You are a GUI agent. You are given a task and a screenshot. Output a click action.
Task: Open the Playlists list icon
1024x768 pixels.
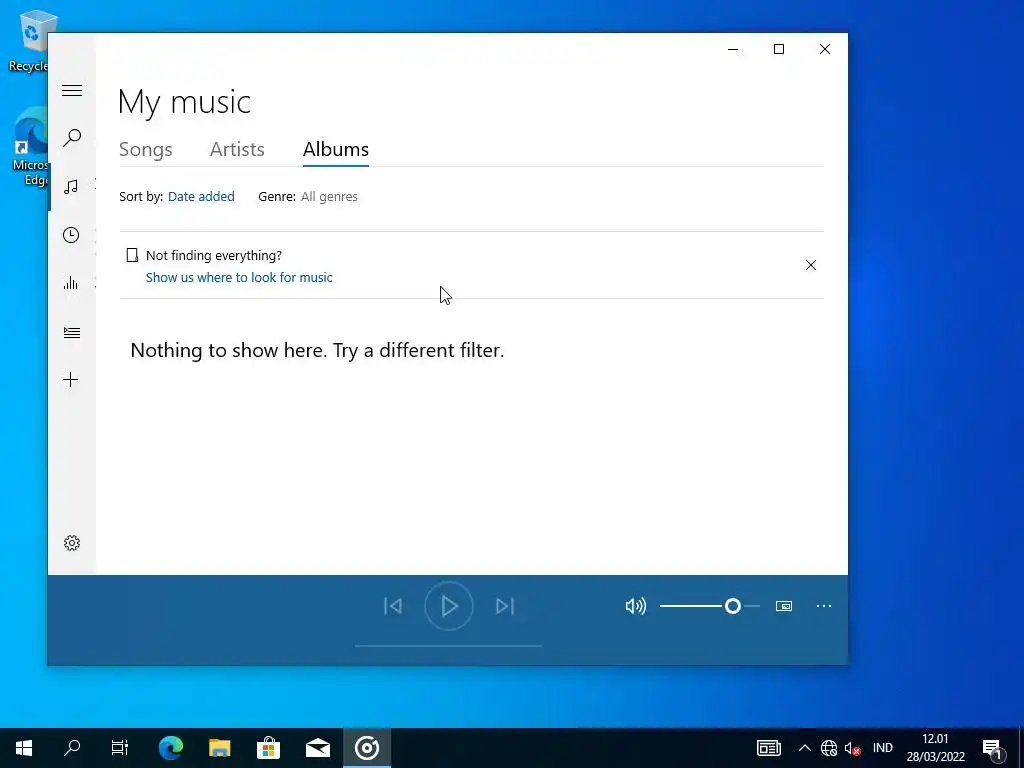(x=72, y=333)
